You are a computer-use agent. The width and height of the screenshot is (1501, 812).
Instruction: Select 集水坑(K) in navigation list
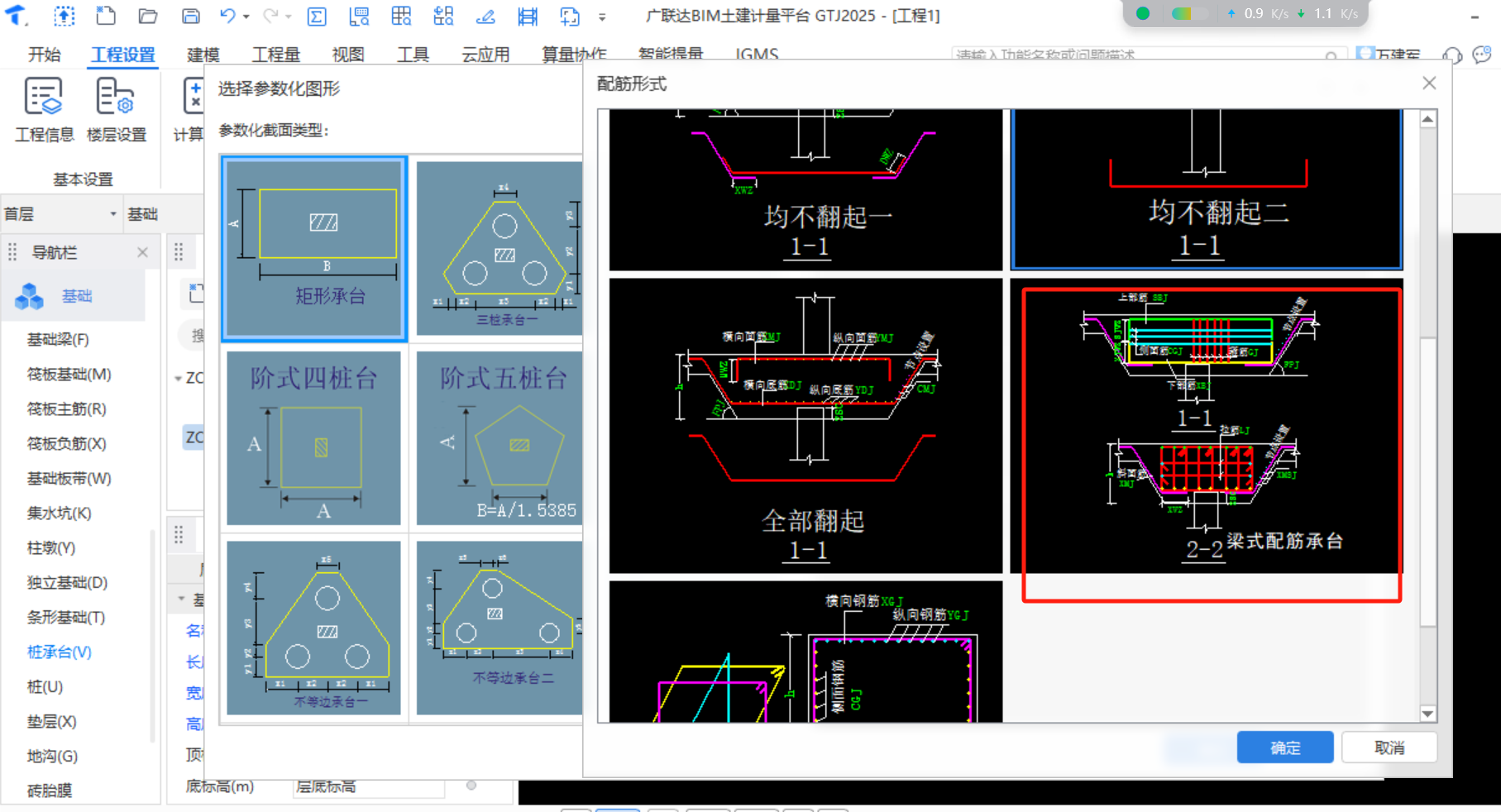click(59, 513)
